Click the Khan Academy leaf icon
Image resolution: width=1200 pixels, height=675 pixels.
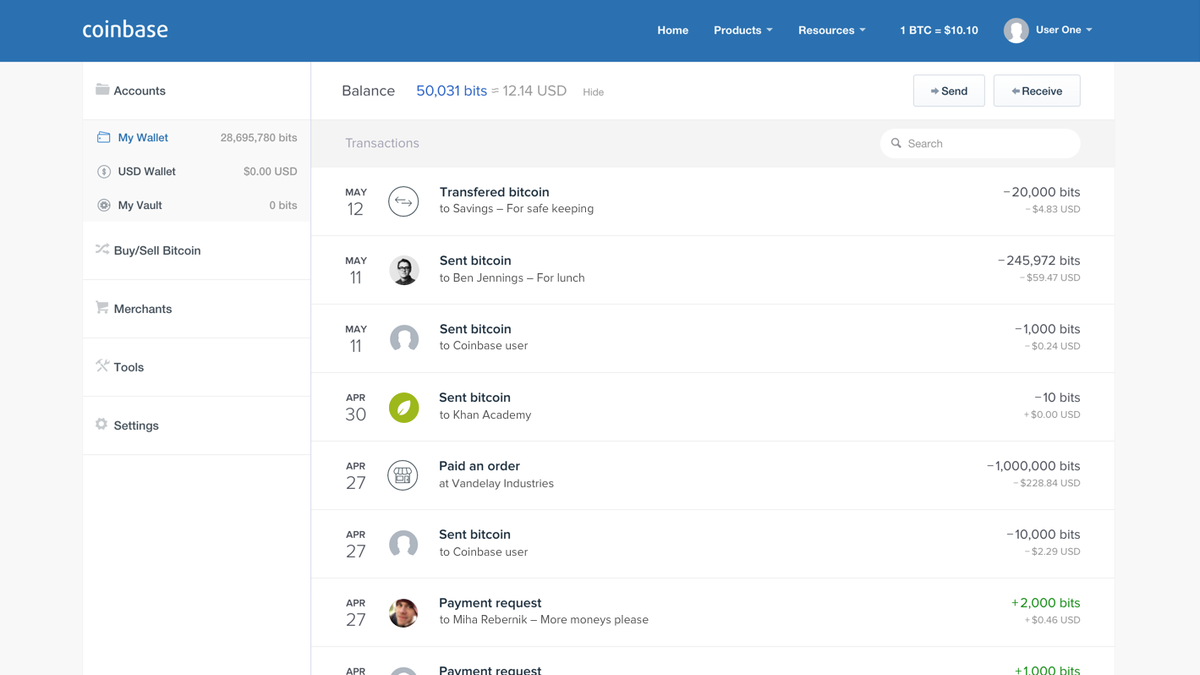click(x=404, y=407)
